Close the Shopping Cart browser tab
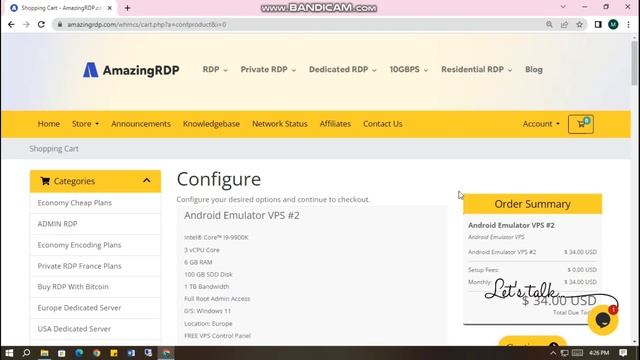The height and width of the screenshot is (360, 640). (110, 8)
